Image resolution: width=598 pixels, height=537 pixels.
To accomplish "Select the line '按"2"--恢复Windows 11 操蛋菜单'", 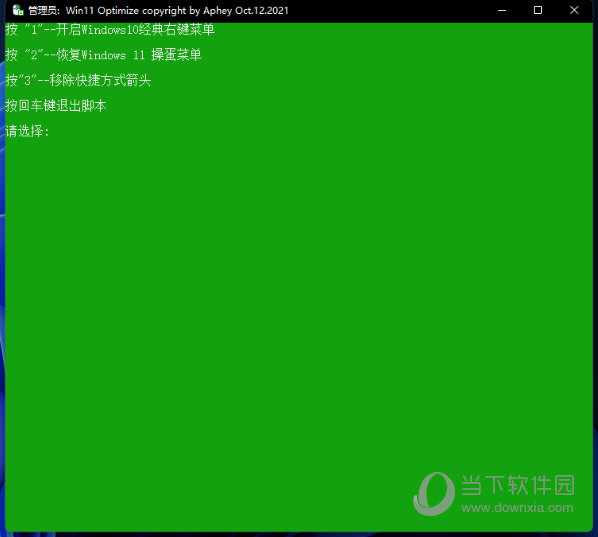I will pos(103,55).
